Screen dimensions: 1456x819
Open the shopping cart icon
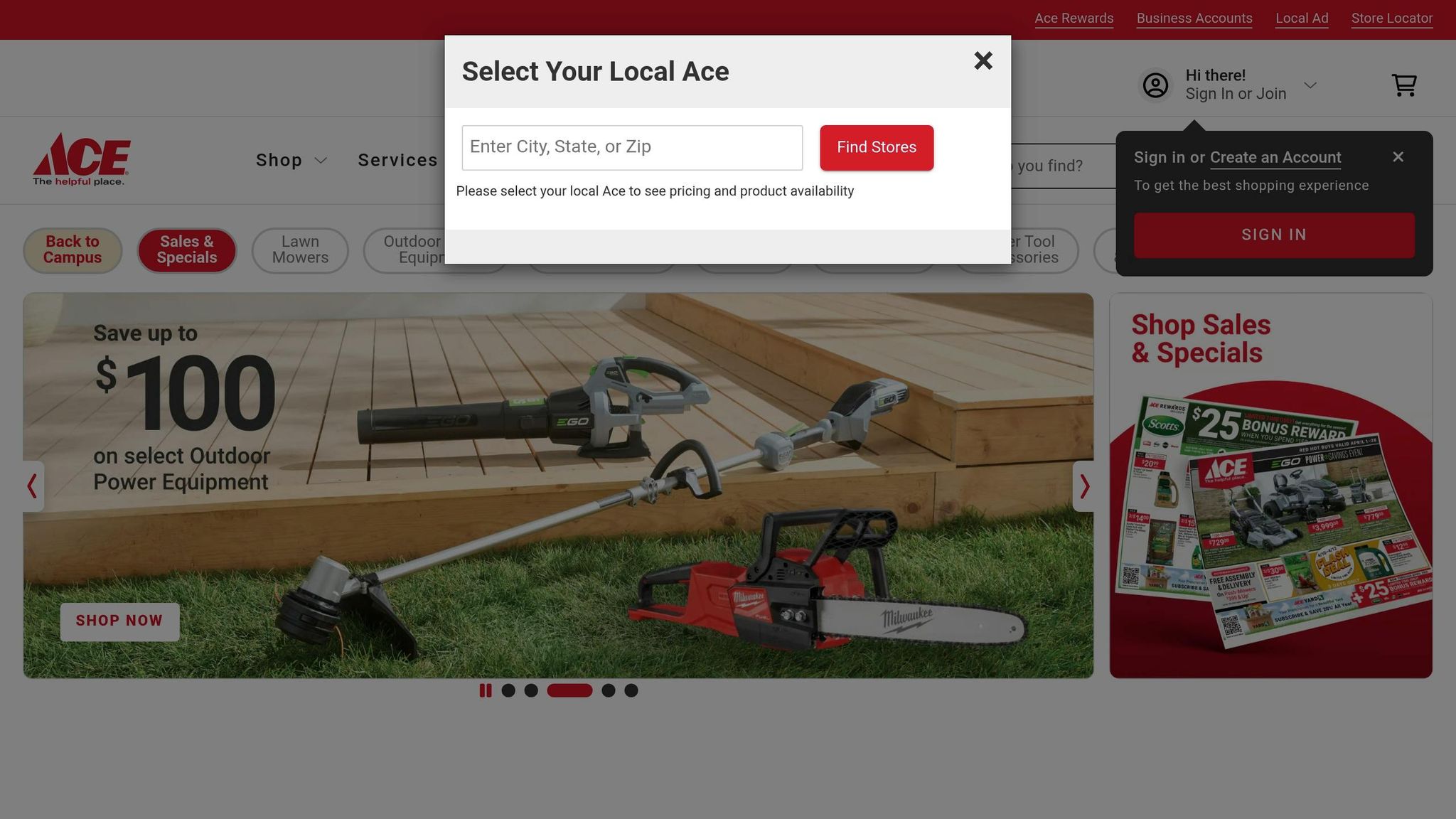[1404, 85]
